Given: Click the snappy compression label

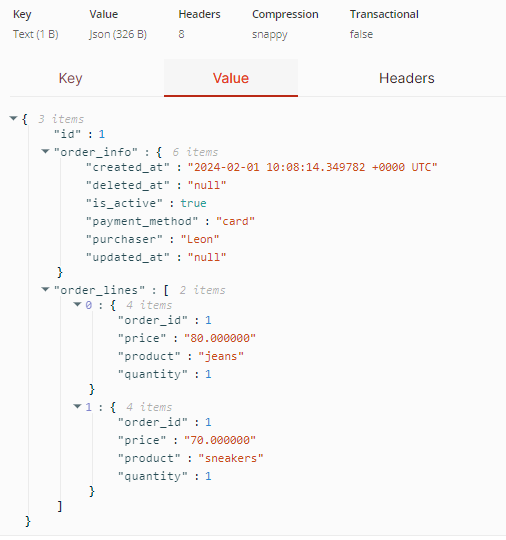Looking at the screenshot, I should [x=270, y=35].
